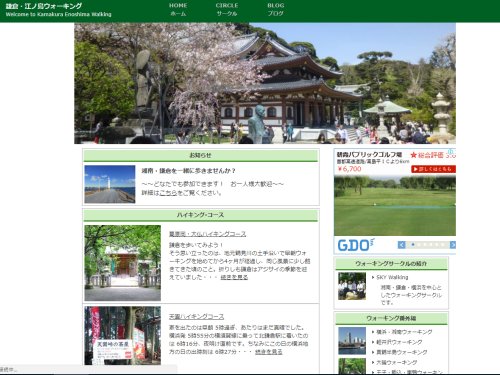Screen dimensions: 500x375
Task: Open the SKY Walking link
Action: (x=392, y=277)
